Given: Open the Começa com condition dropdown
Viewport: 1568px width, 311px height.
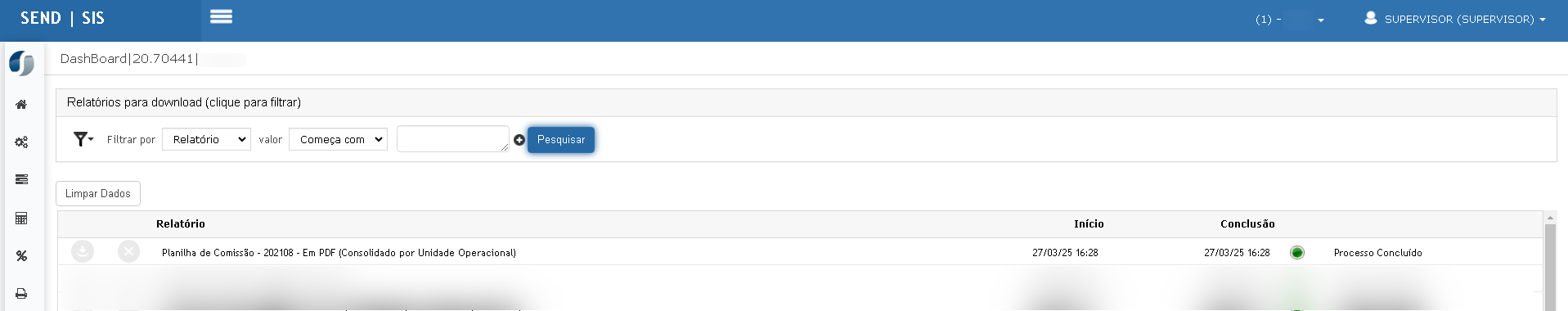Looking at the screenshot, I should point(338,139).
